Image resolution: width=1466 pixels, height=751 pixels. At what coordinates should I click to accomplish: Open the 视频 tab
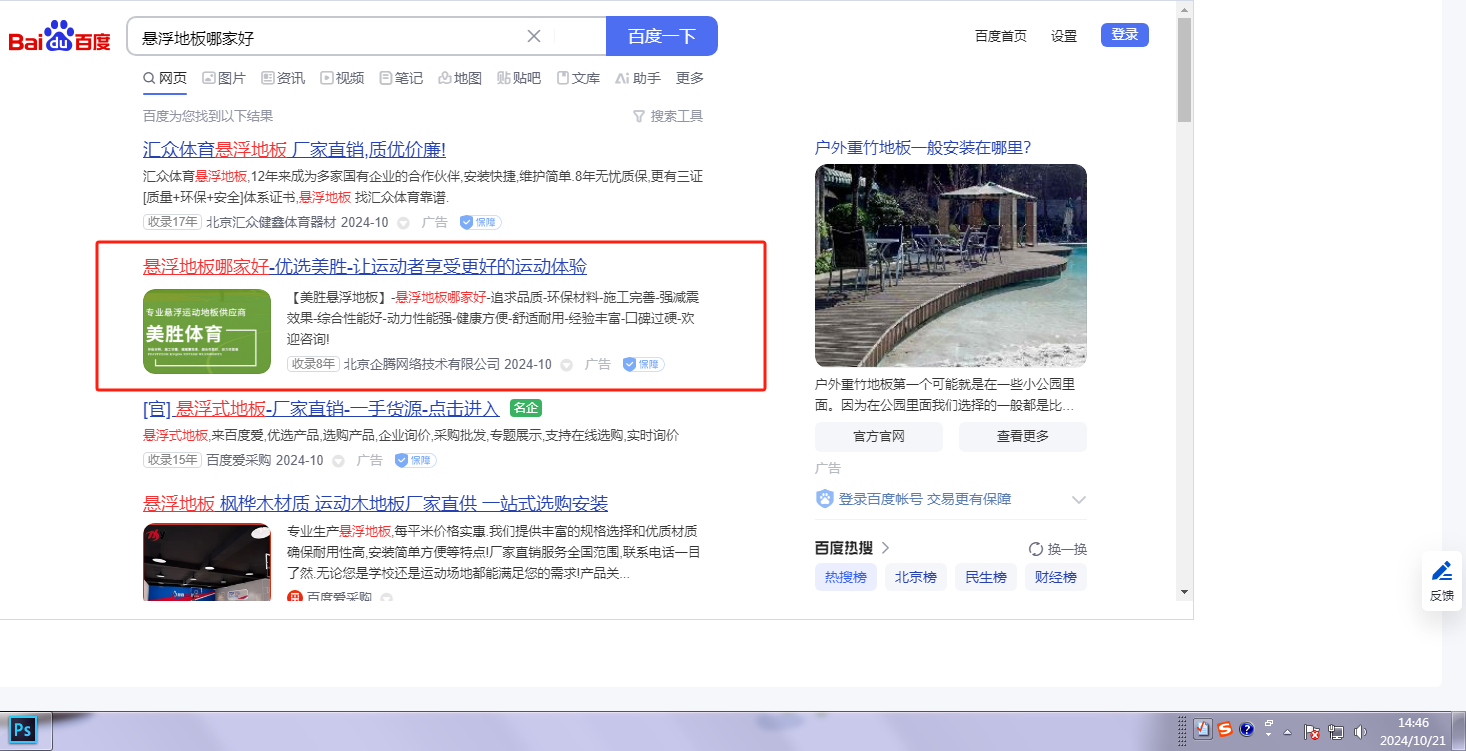tap(342, 78)
